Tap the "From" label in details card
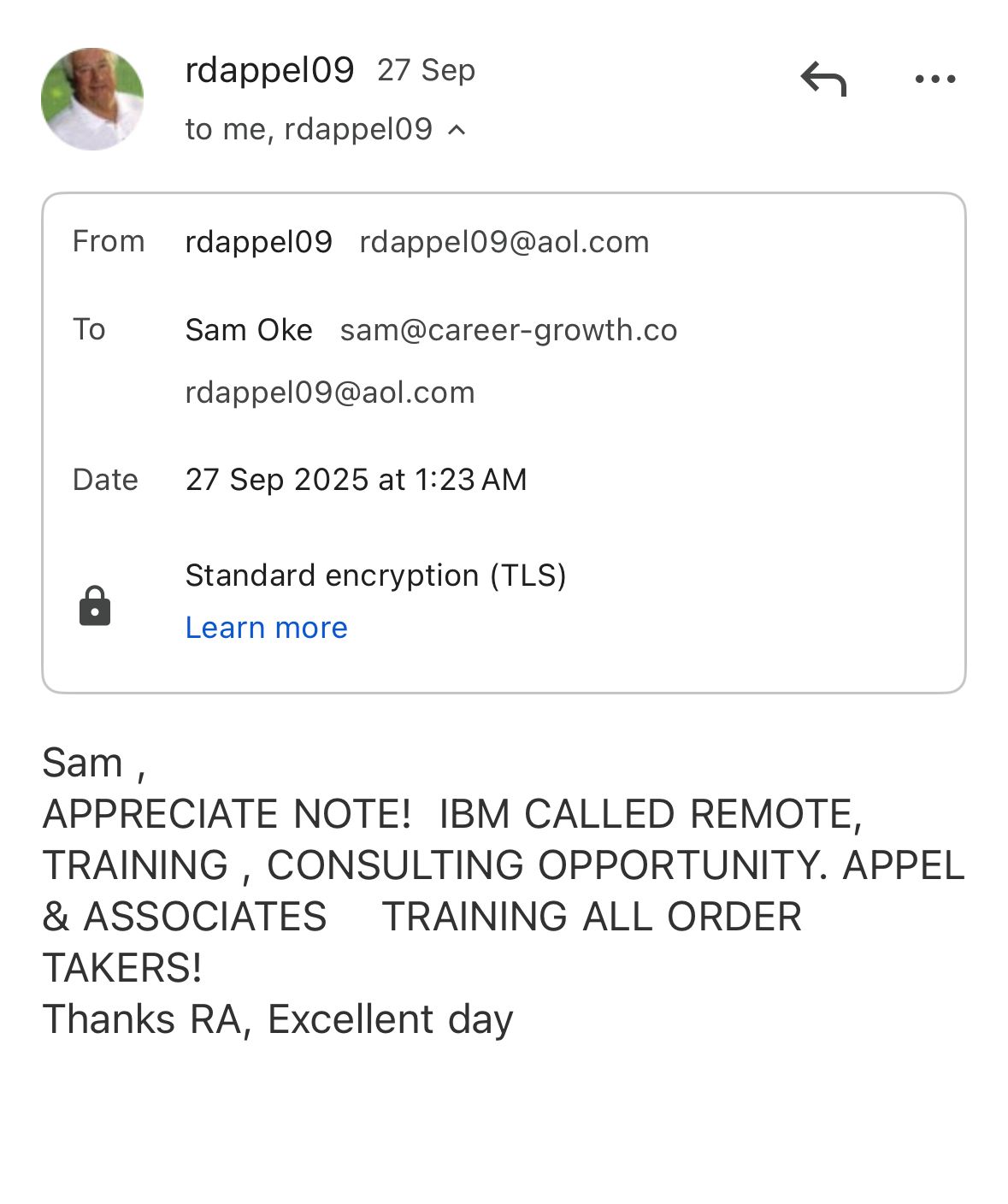The width and height of the screenshot is (1008, 1204). point(109,242)
